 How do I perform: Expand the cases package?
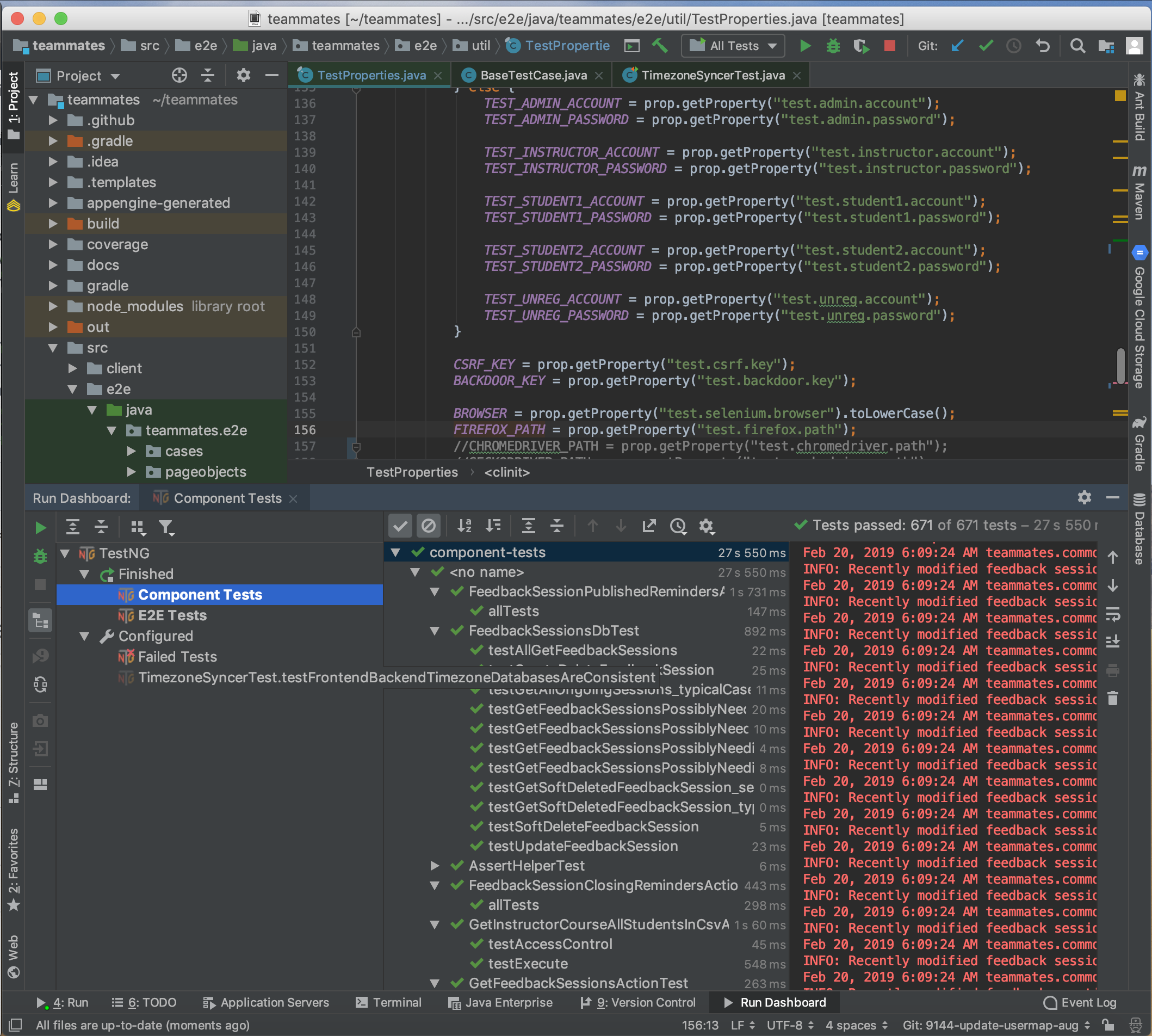click(132, 451)
